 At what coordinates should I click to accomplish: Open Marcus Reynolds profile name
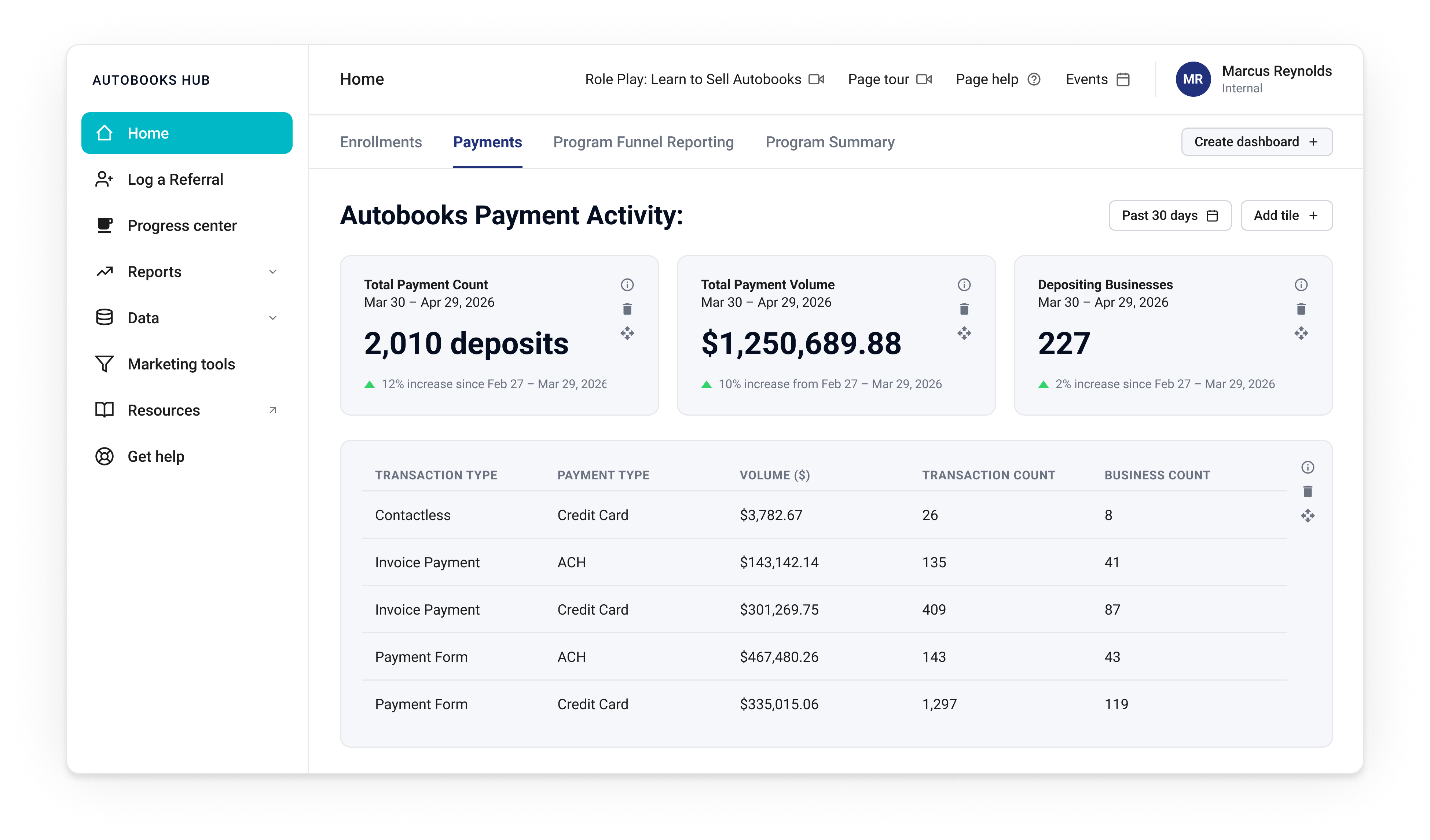[x=1277, y=71]
